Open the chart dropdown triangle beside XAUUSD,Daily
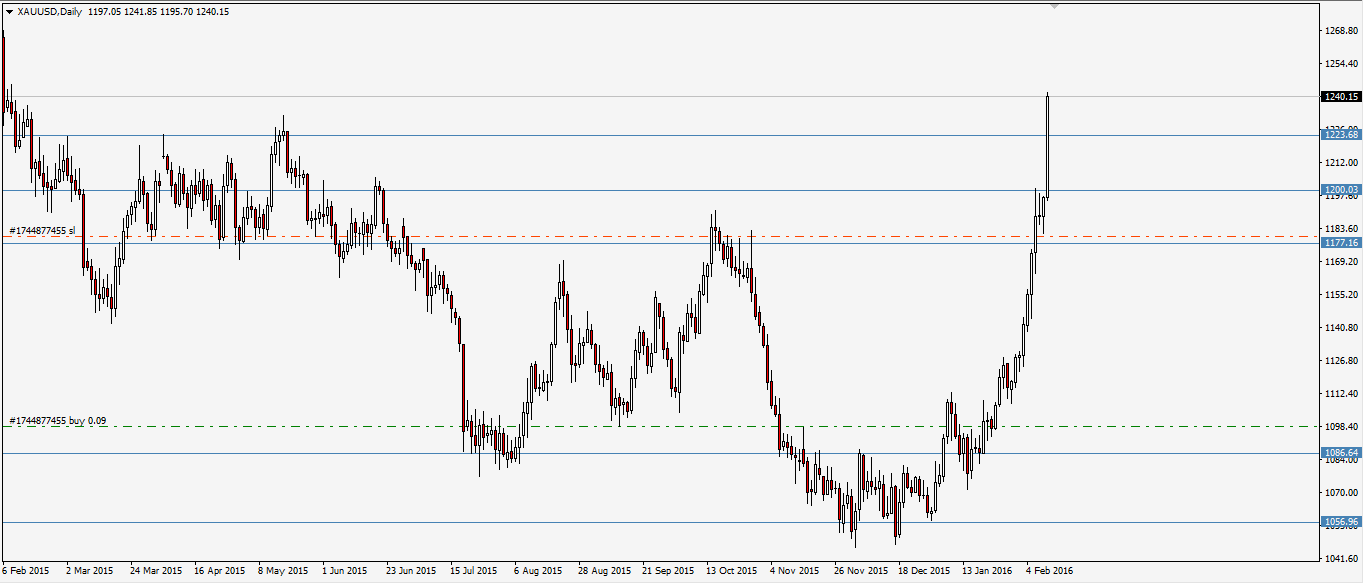The height and width of the screenshot is (583, 1363). pos(9,11)
